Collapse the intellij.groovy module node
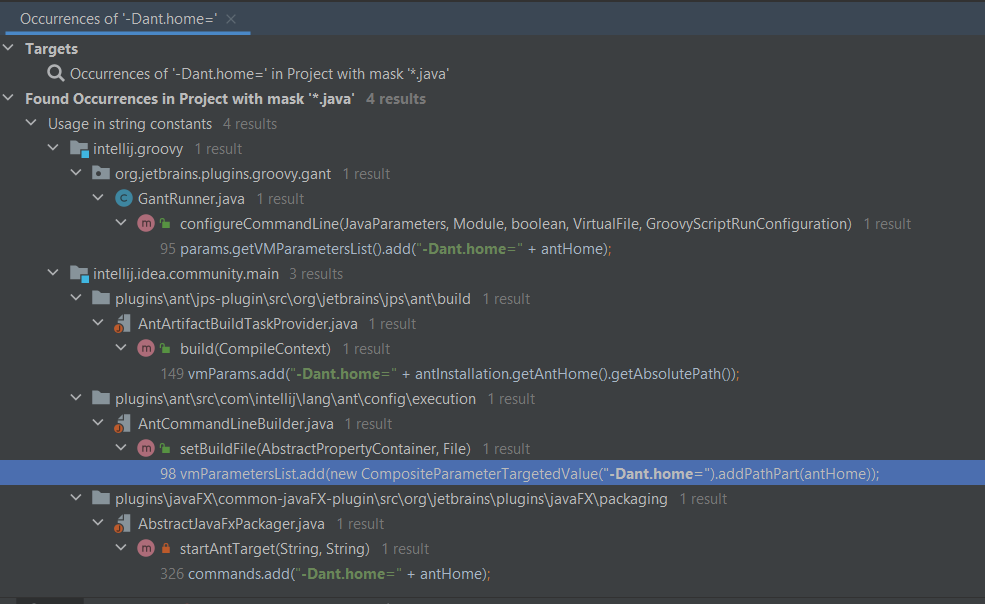Viewport: 985px width, 604px height. click(x=53, y=148)
